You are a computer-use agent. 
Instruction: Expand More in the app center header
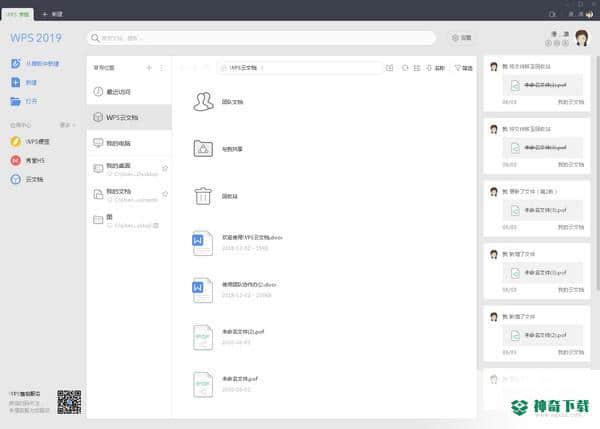tap(67, 125)
